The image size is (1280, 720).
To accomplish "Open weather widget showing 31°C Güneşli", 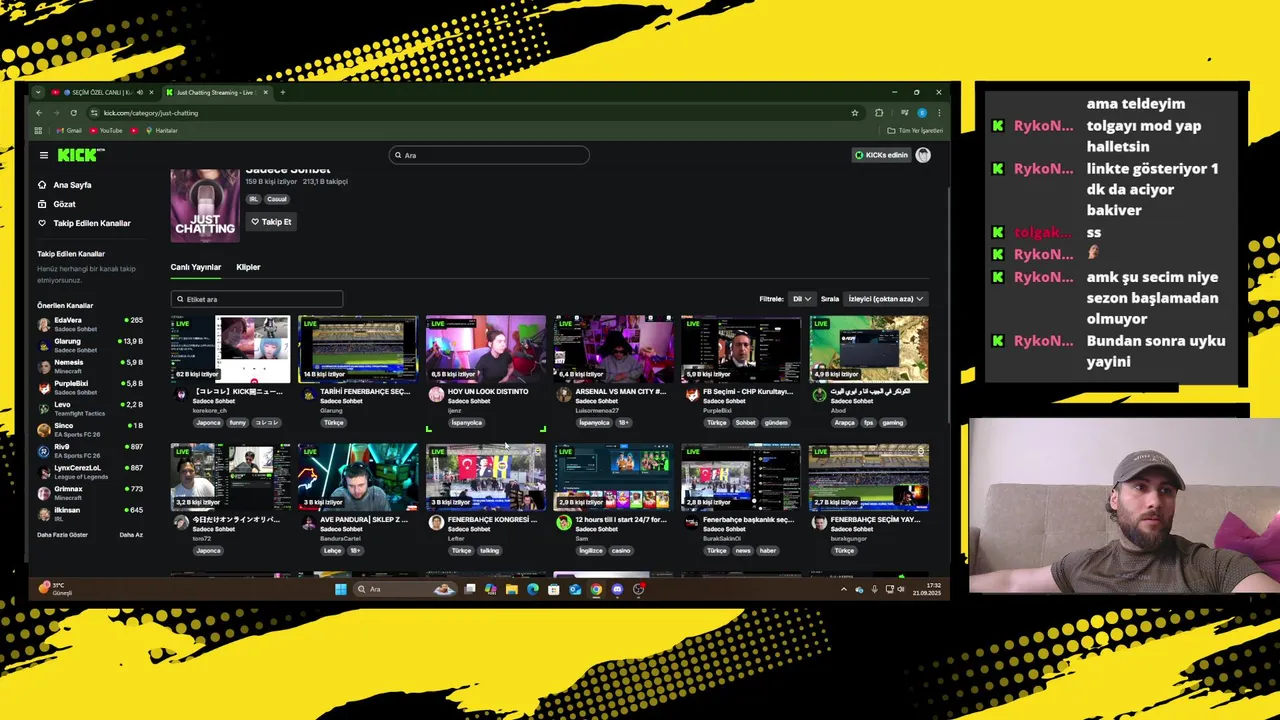I will coord(56,589).
